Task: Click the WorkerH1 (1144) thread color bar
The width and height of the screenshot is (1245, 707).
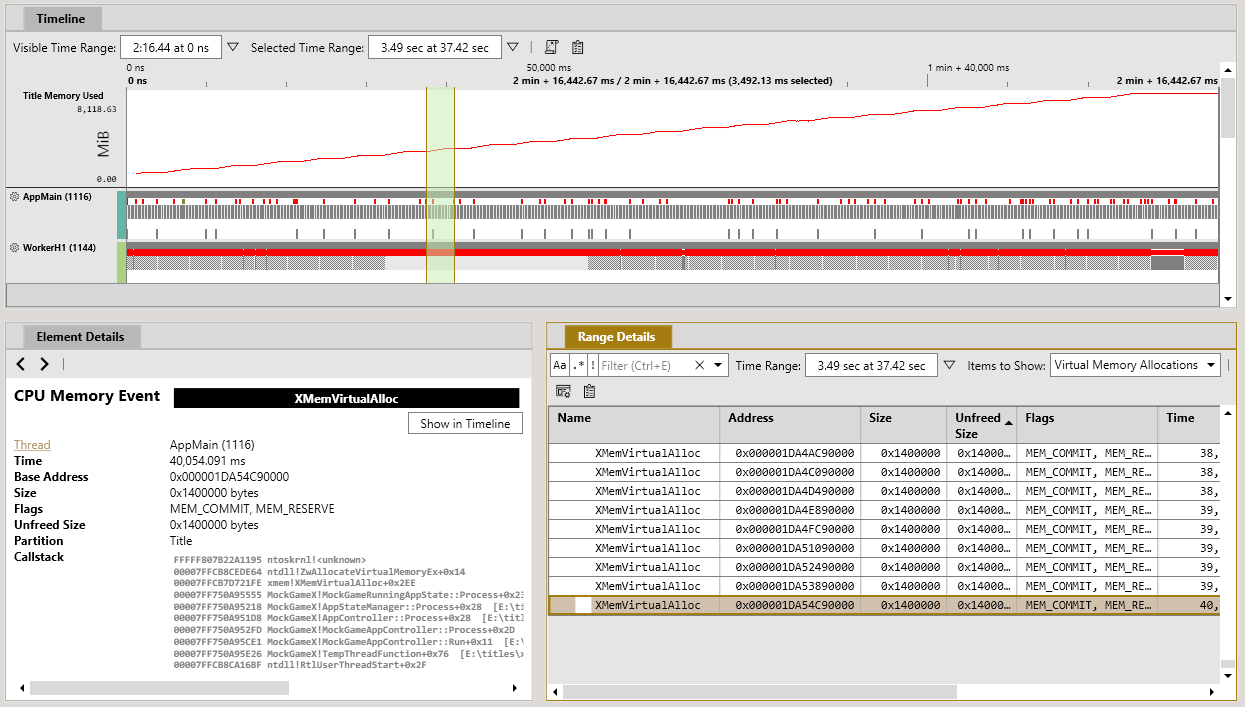Action: pyautogui.click(x=122, y=262)
